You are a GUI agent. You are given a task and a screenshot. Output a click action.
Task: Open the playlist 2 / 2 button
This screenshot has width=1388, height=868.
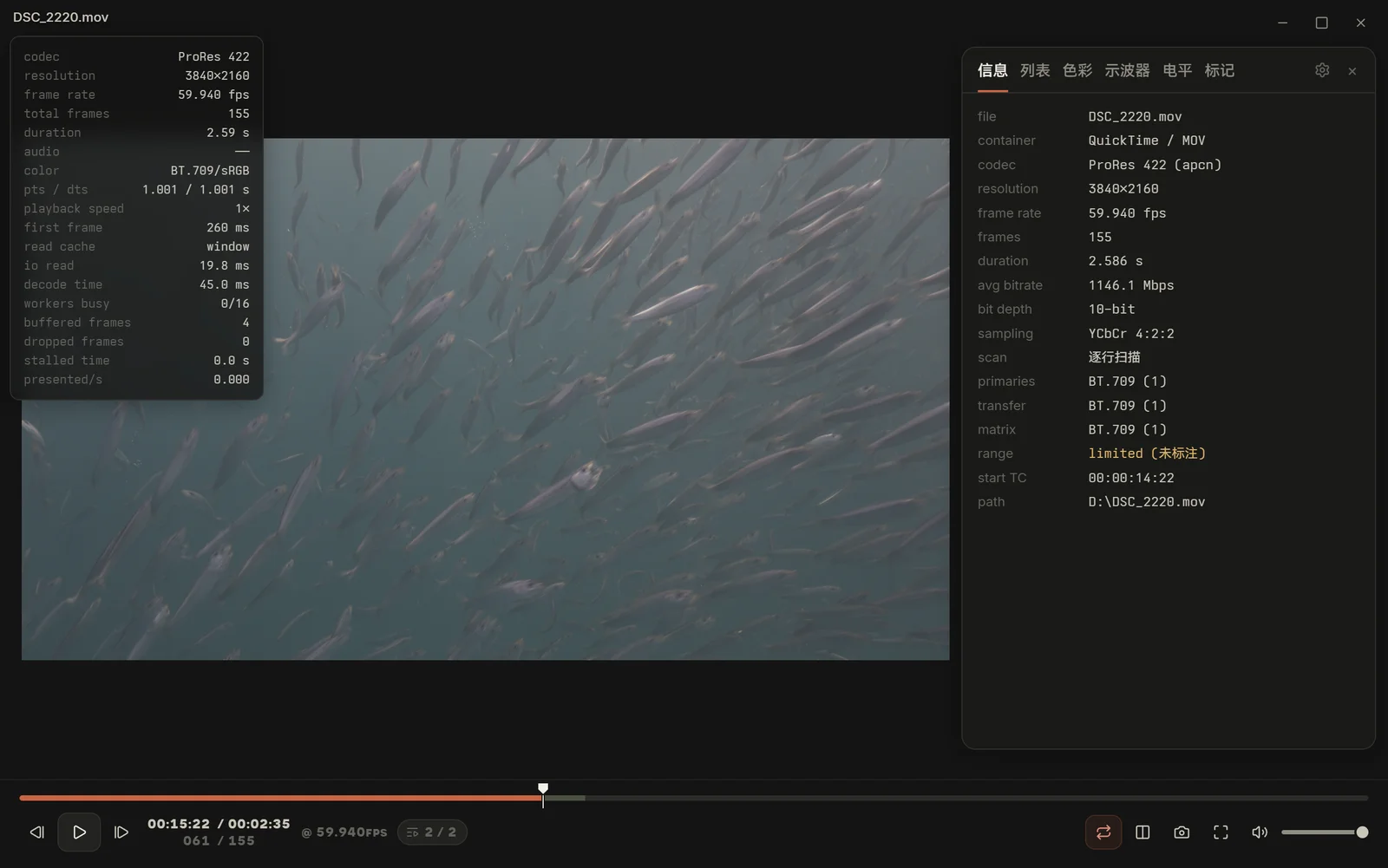pyautogui.click(x=432, y=832)
